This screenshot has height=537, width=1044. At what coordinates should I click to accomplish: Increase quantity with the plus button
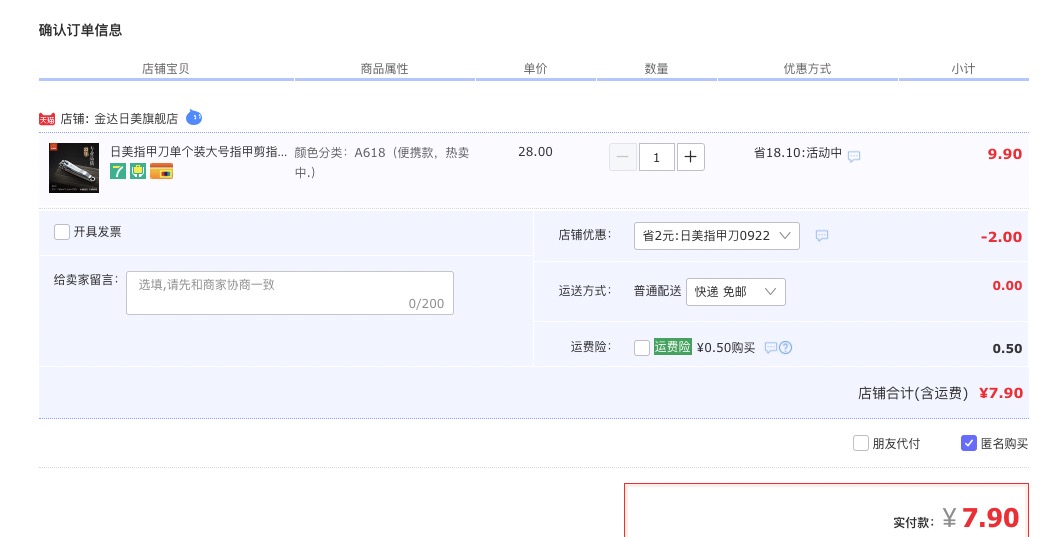click(690, 157)
